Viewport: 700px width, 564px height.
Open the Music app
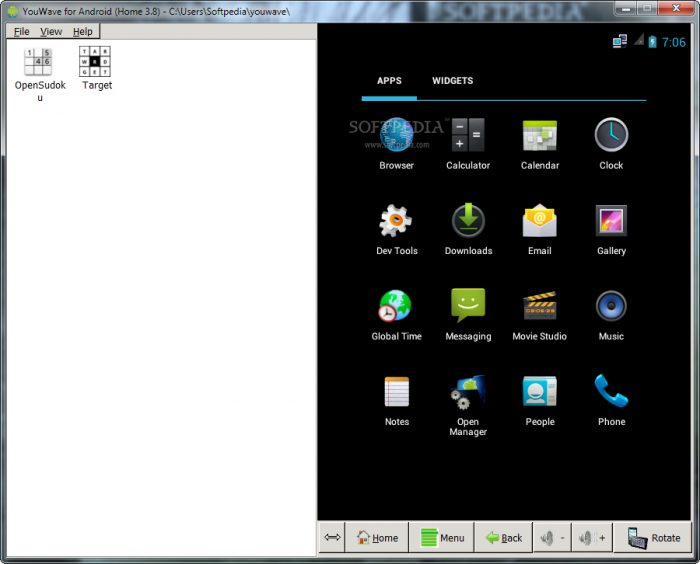(x=611, y=306)
